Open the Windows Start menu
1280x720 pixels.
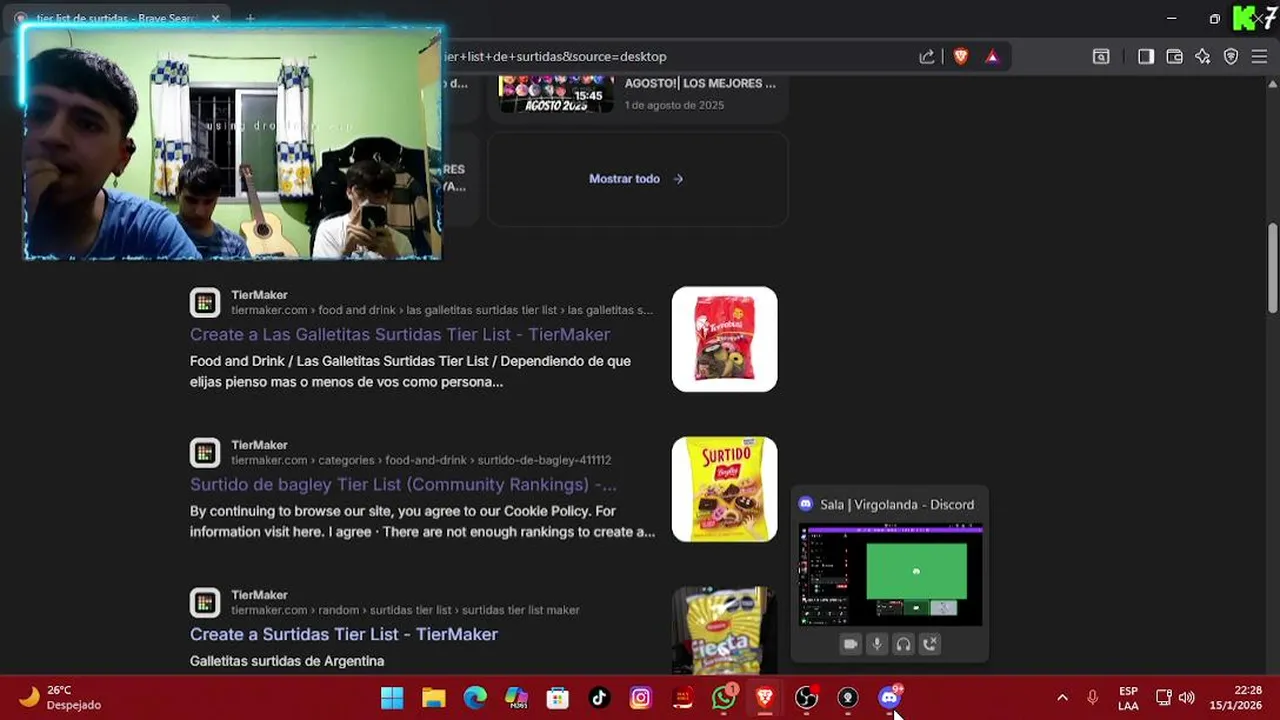click(392, 698)
